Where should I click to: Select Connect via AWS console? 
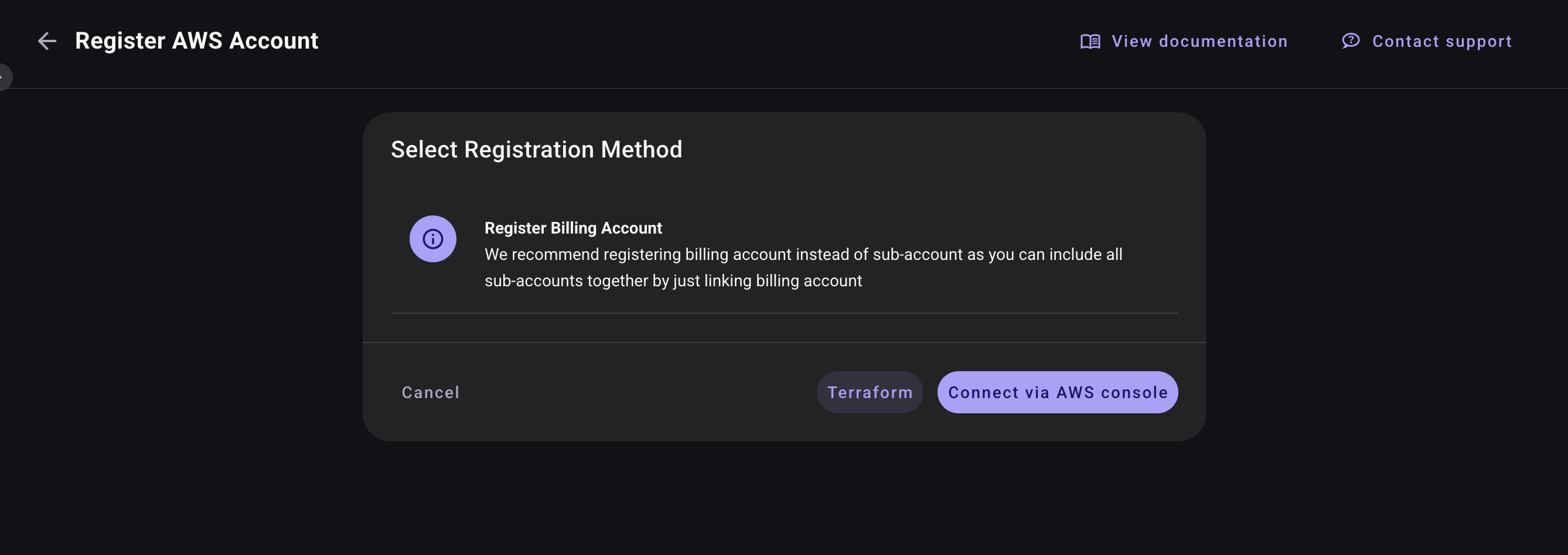coord(1057,392)
